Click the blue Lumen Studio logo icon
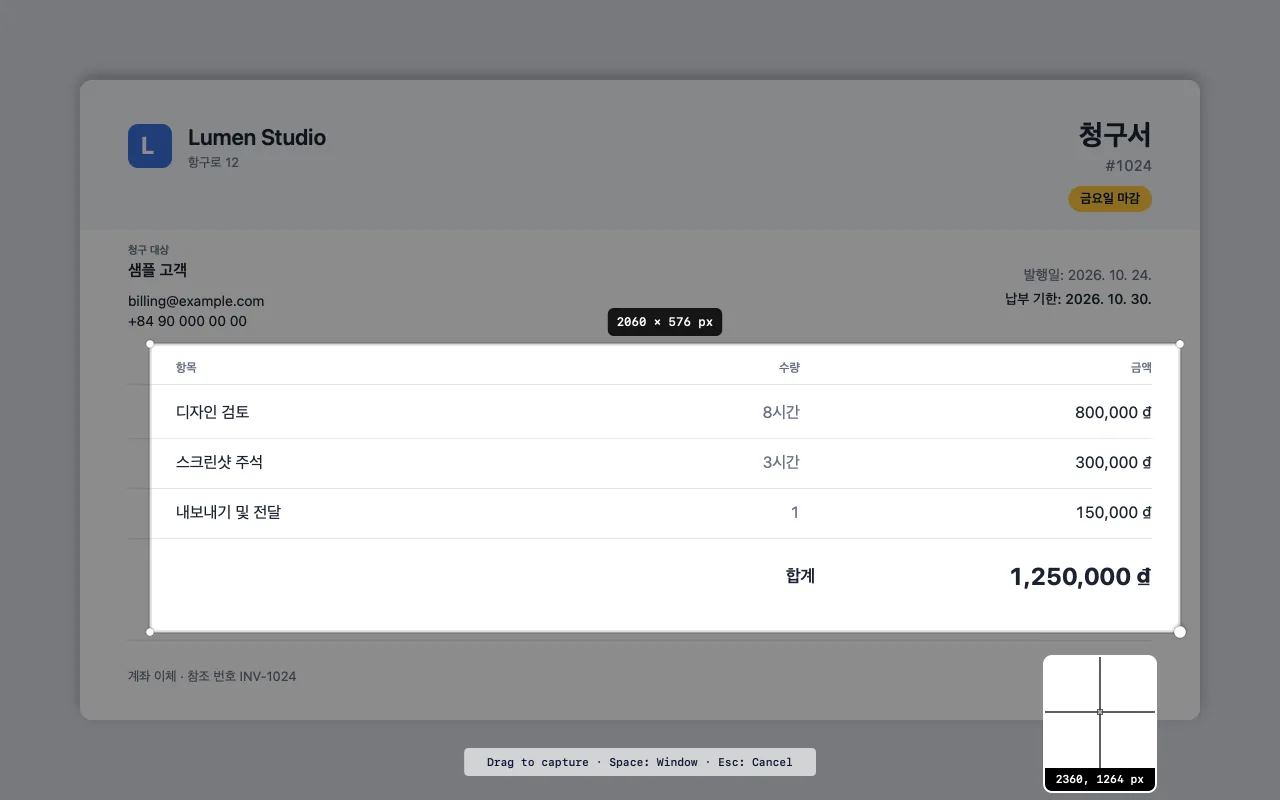This screenshot has height=800, width=1280. pyautogui.click(x=150, y=146)
